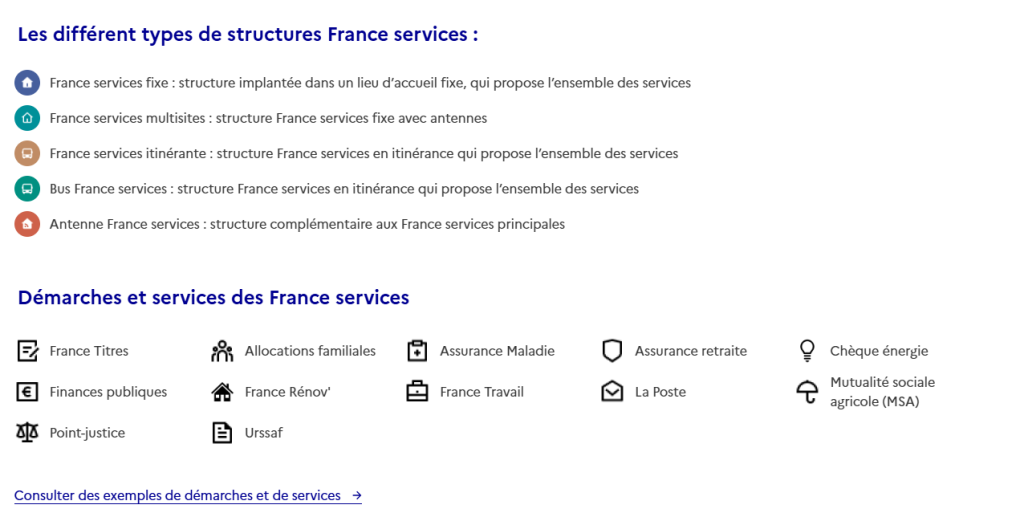Click the Assurance retraite shield icon
Screen dimensions: 1024x517
click(x=612, y=351)
